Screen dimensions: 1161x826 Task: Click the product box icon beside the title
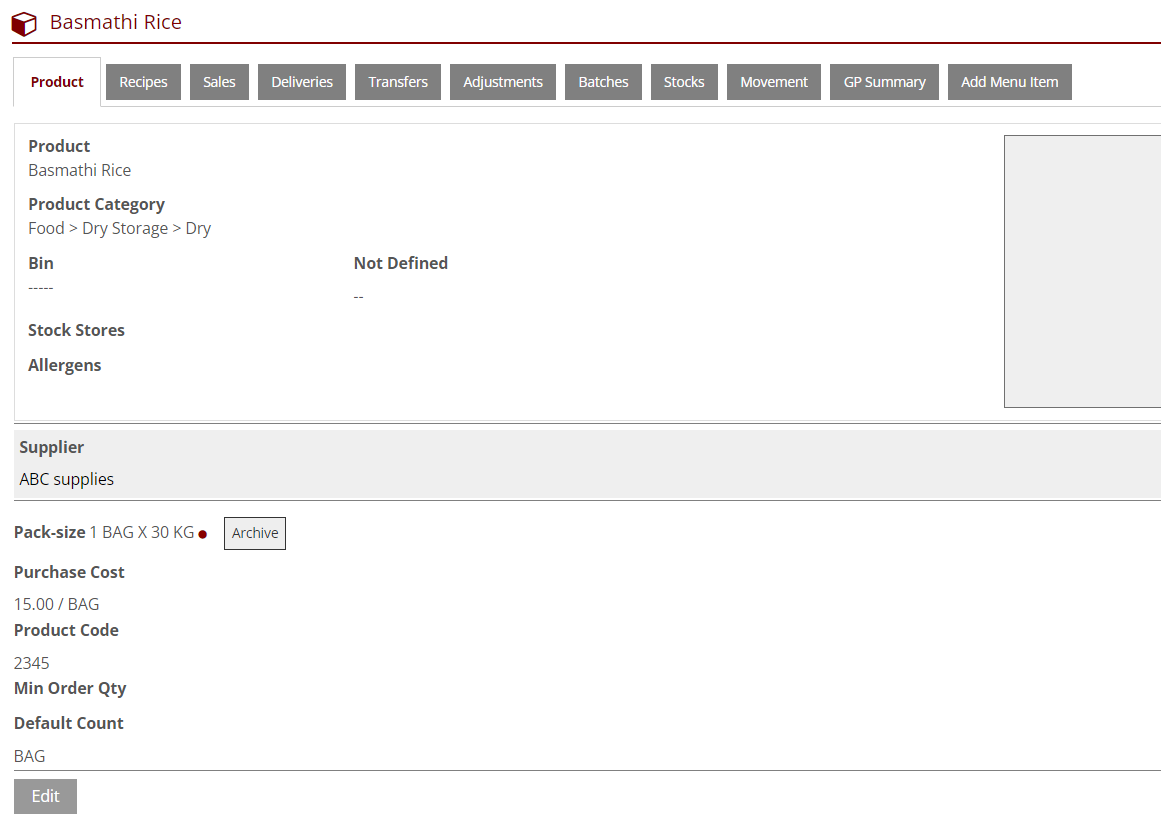[24, 23]
